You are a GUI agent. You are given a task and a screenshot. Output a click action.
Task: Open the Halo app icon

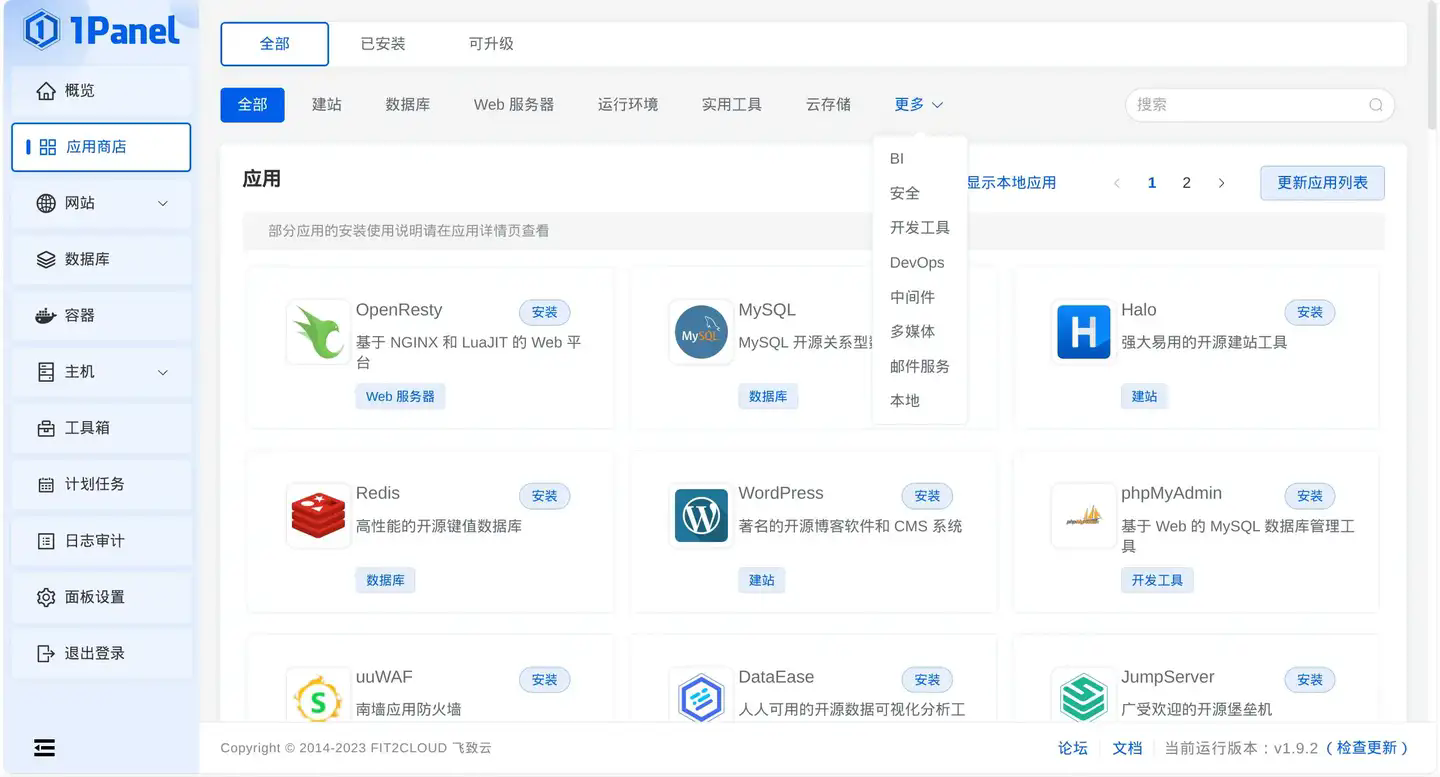click(1083, 332)
